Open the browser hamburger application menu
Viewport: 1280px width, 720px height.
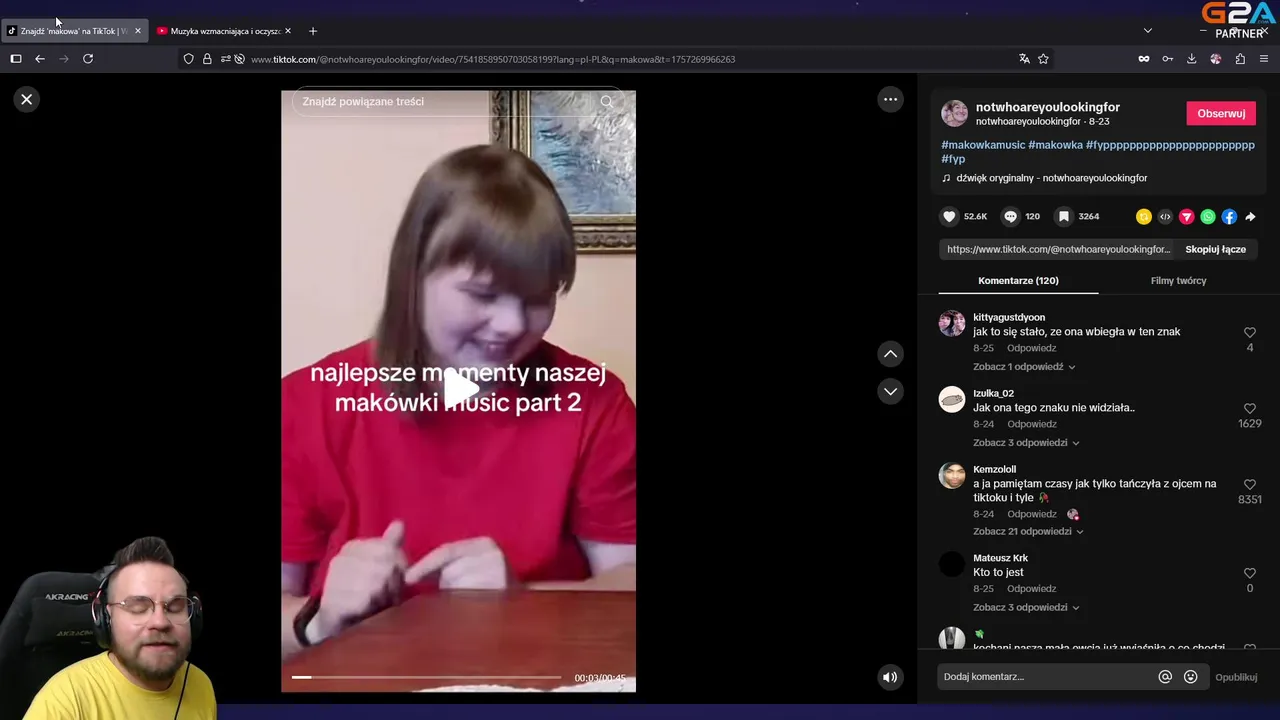[x=1264, y=59]
